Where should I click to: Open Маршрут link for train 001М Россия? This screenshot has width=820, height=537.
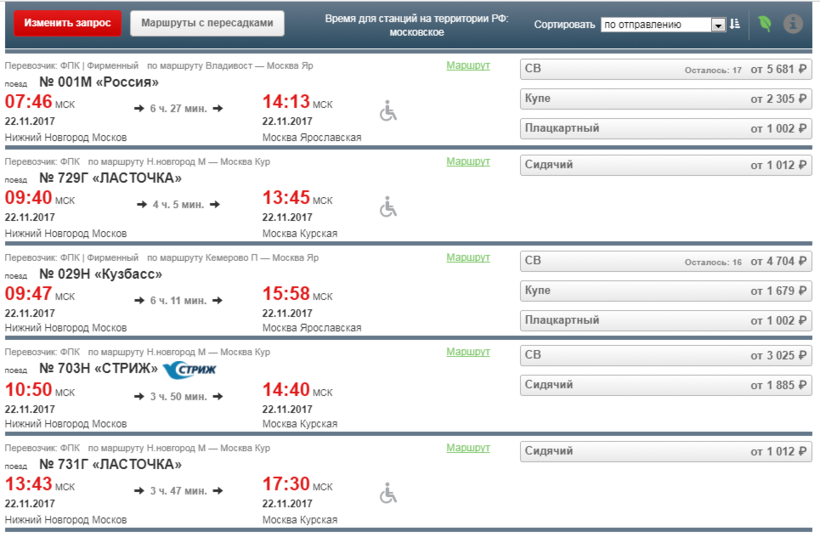(x=468, y=66)
